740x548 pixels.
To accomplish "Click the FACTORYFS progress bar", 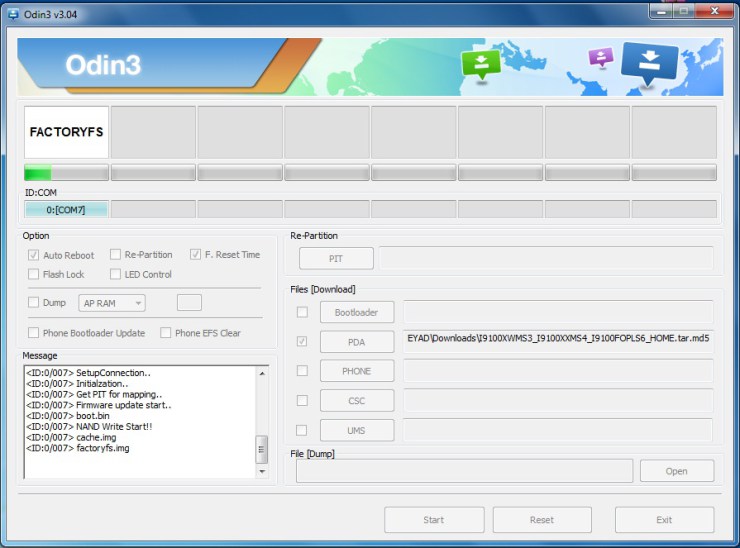I will tap(66, 173).
